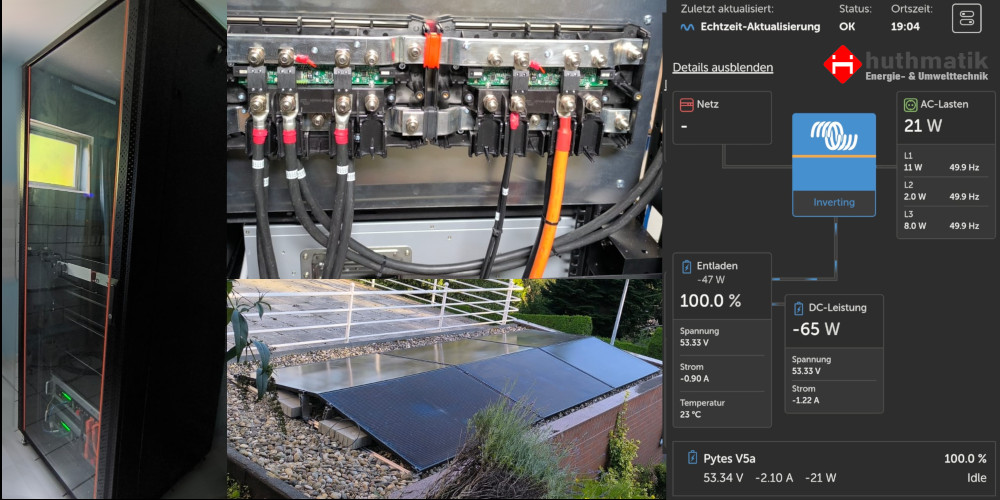The height and width of the screenshot is (500, 1000).
Task: Click the DC-Leistung battery icon
Action: coord(799,308)
